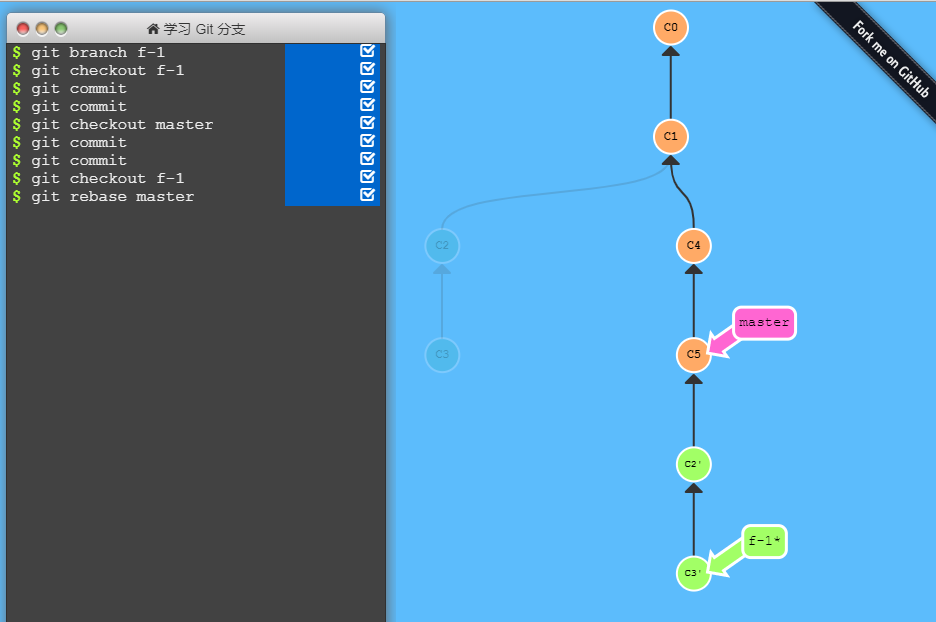Click the window title 学习 Git 分支
Viewport: 936px width, 622px height.
pyautogui.click(x=204, y=29)
